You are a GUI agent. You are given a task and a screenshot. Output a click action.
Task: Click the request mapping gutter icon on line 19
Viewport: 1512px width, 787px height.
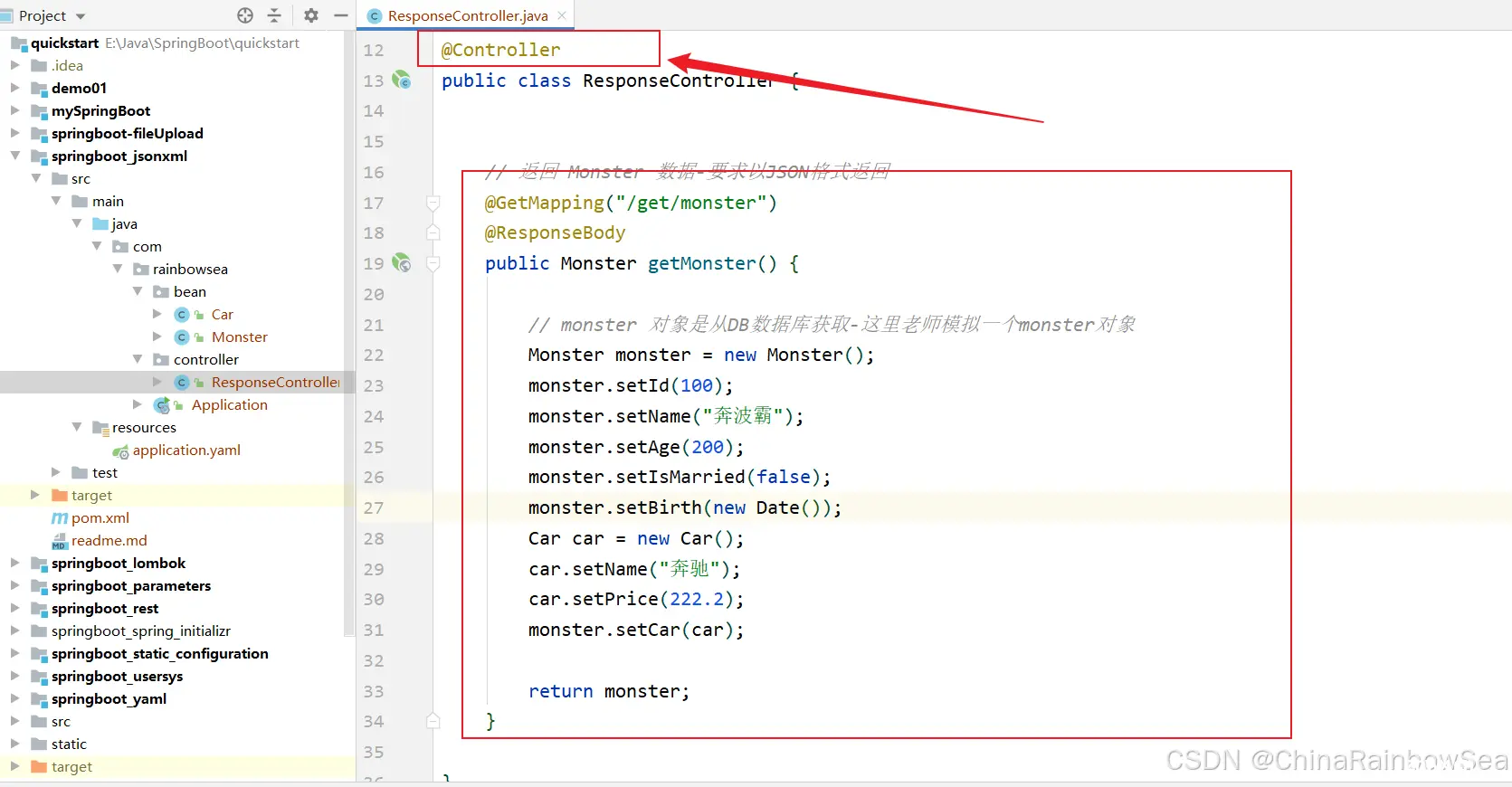[x=402, y=263]
